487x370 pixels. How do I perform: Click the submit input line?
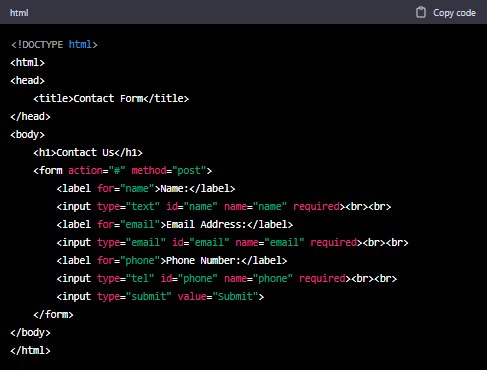point(160,296)
